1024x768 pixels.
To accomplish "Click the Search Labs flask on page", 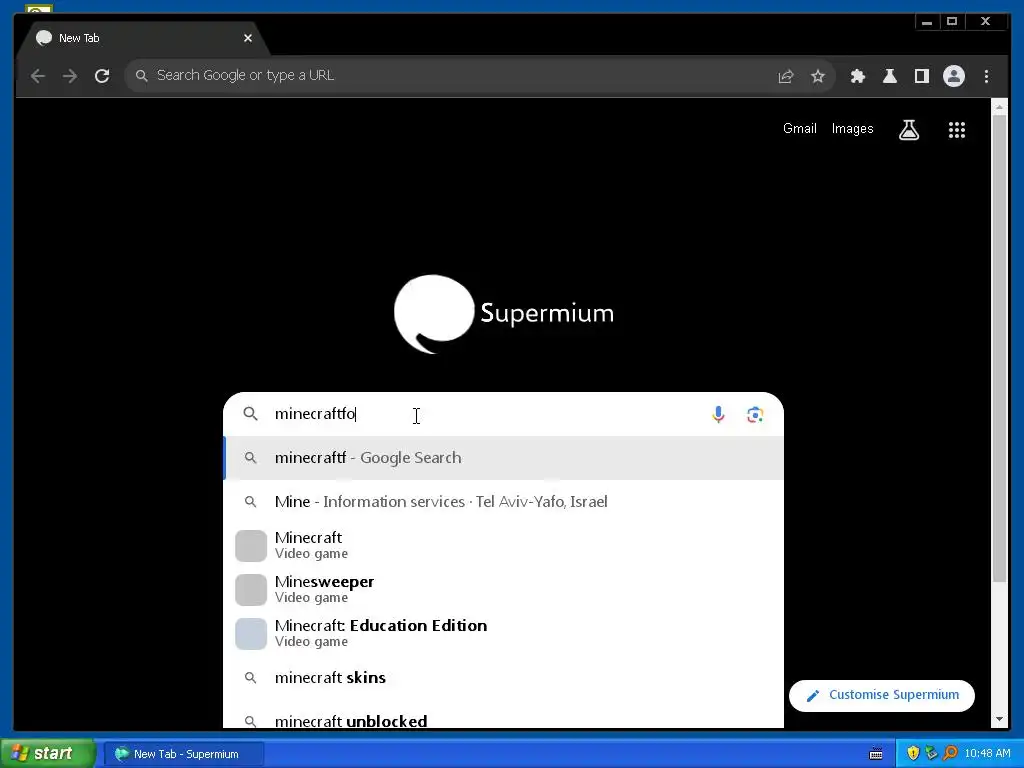I will (908, 130).
